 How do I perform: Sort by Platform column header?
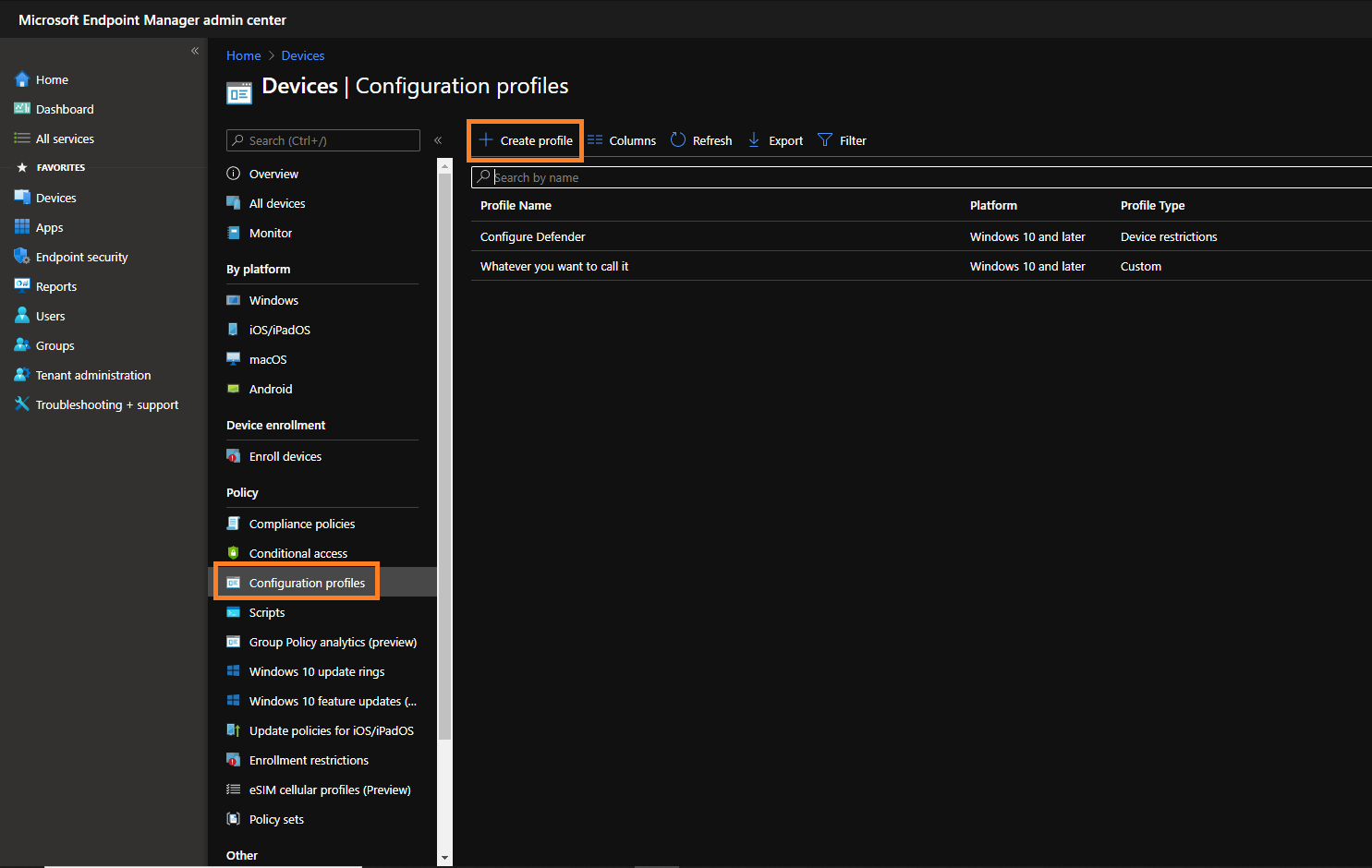point(993,205)
